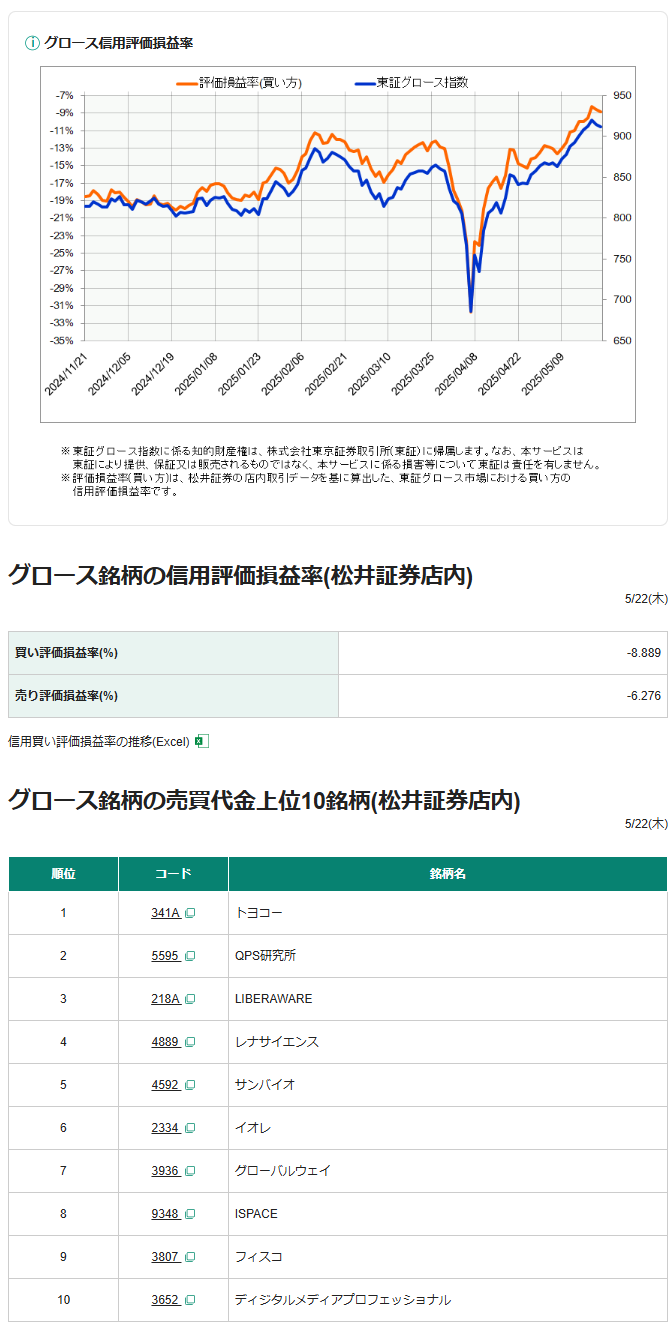Click the info icon beside グロース信用評価損益率

[32, 43]
